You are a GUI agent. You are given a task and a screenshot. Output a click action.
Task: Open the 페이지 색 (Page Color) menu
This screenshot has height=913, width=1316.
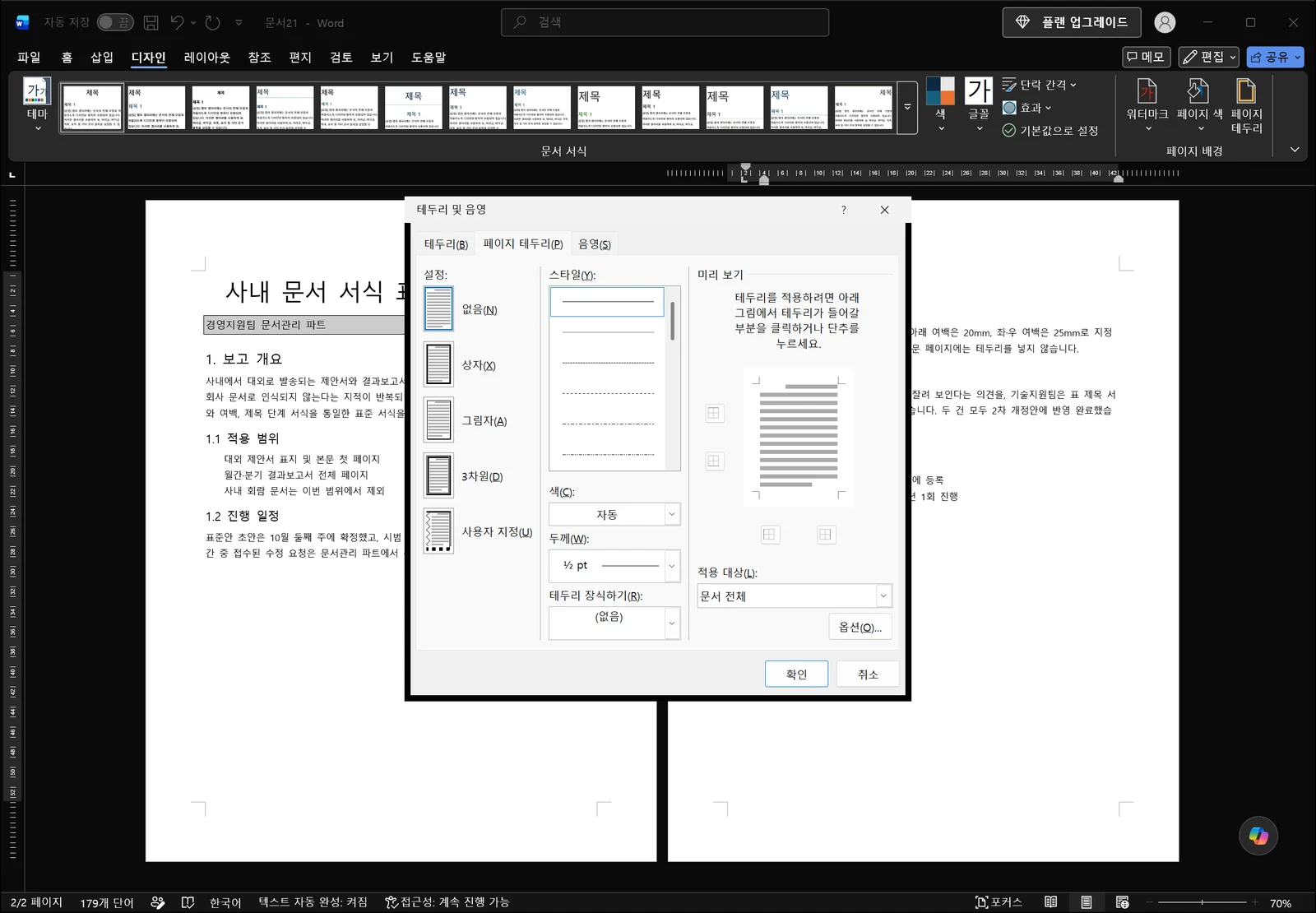tap(1199, 105)
